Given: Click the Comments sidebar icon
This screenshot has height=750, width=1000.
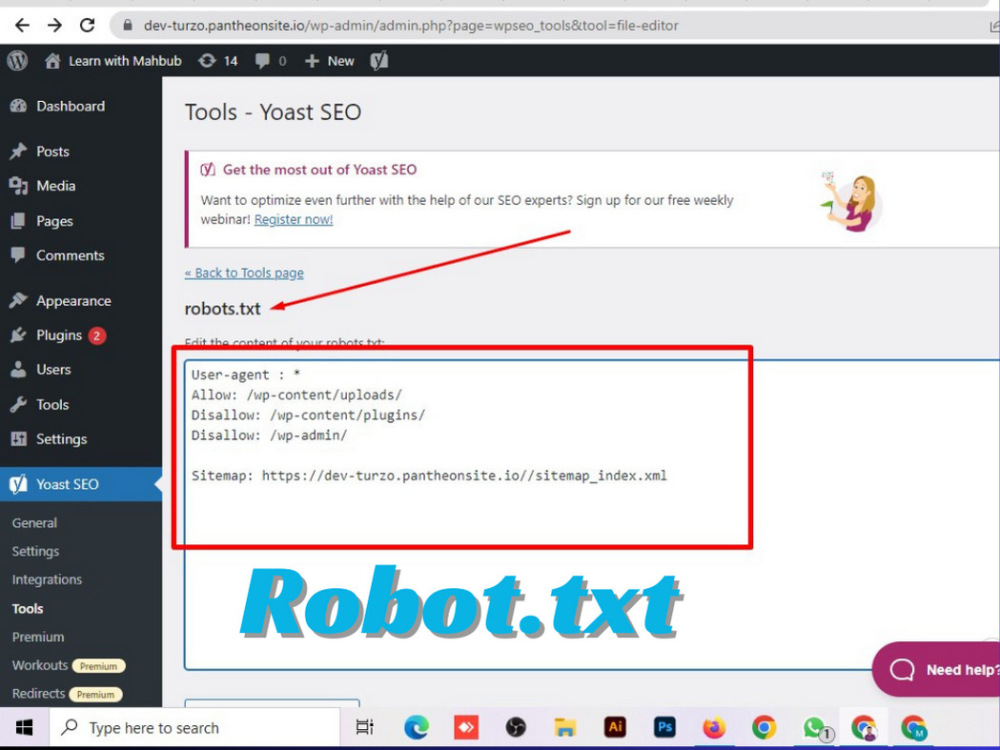Looking at the screenshot, I should tap(18, 255).
